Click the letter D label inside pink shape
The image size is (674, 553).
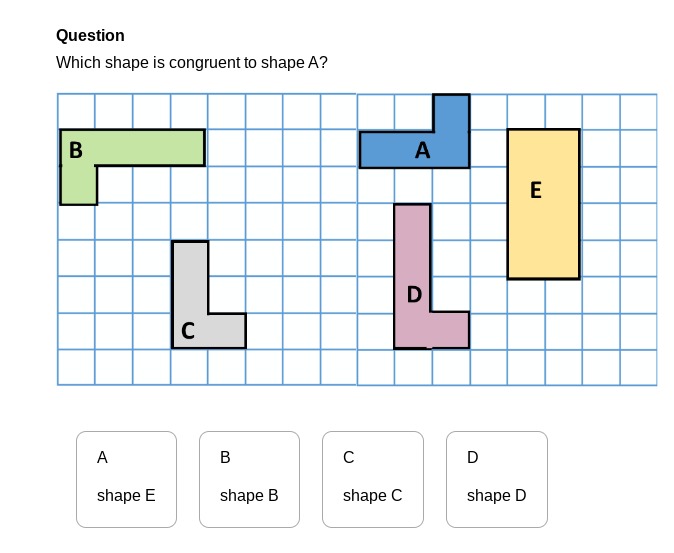coord(414,295)
